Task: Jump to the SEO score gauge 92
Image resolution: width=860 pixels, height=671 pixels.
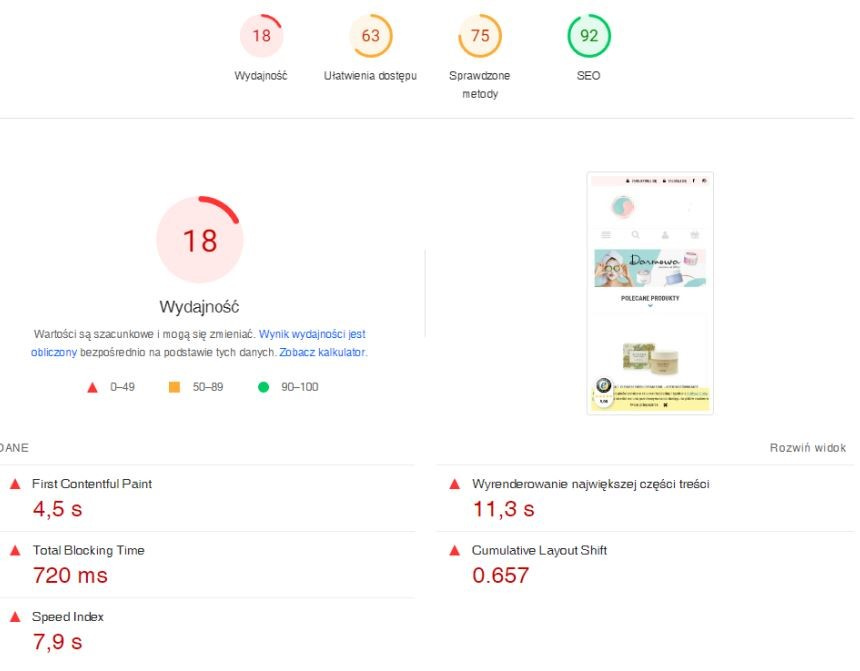Action: point(588,37)
